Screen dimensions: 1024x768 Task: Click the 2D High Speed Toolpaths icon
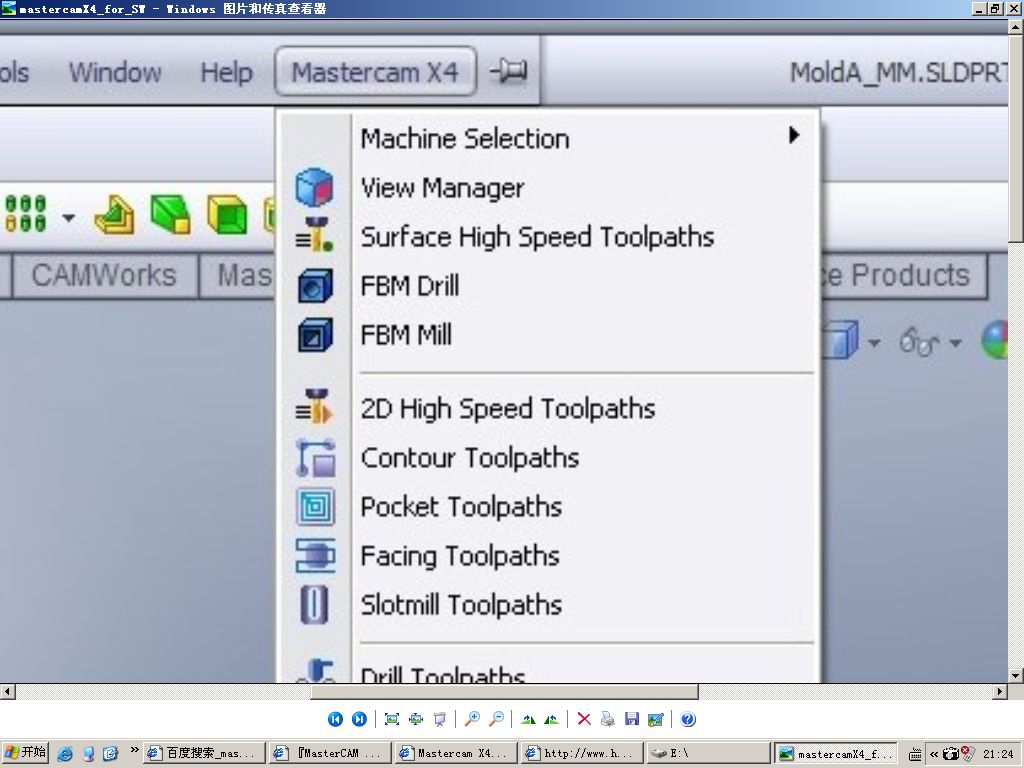tap(314, 408)
